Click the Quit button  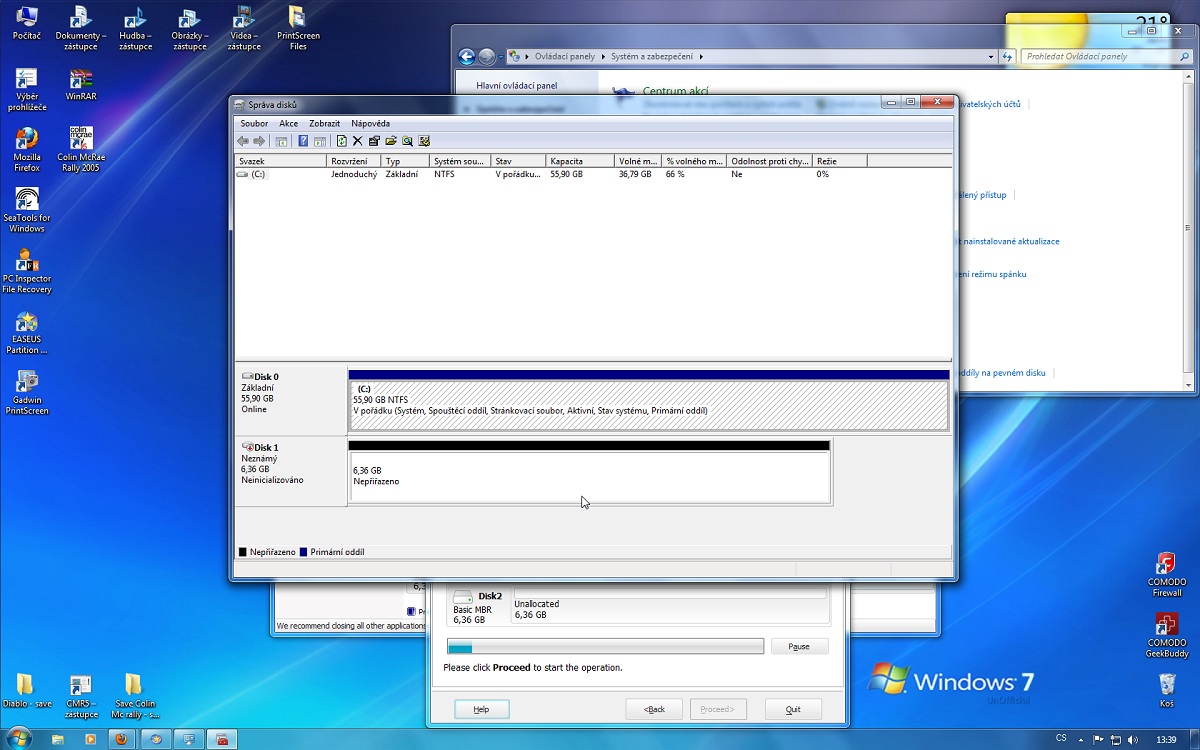(793, 709)
